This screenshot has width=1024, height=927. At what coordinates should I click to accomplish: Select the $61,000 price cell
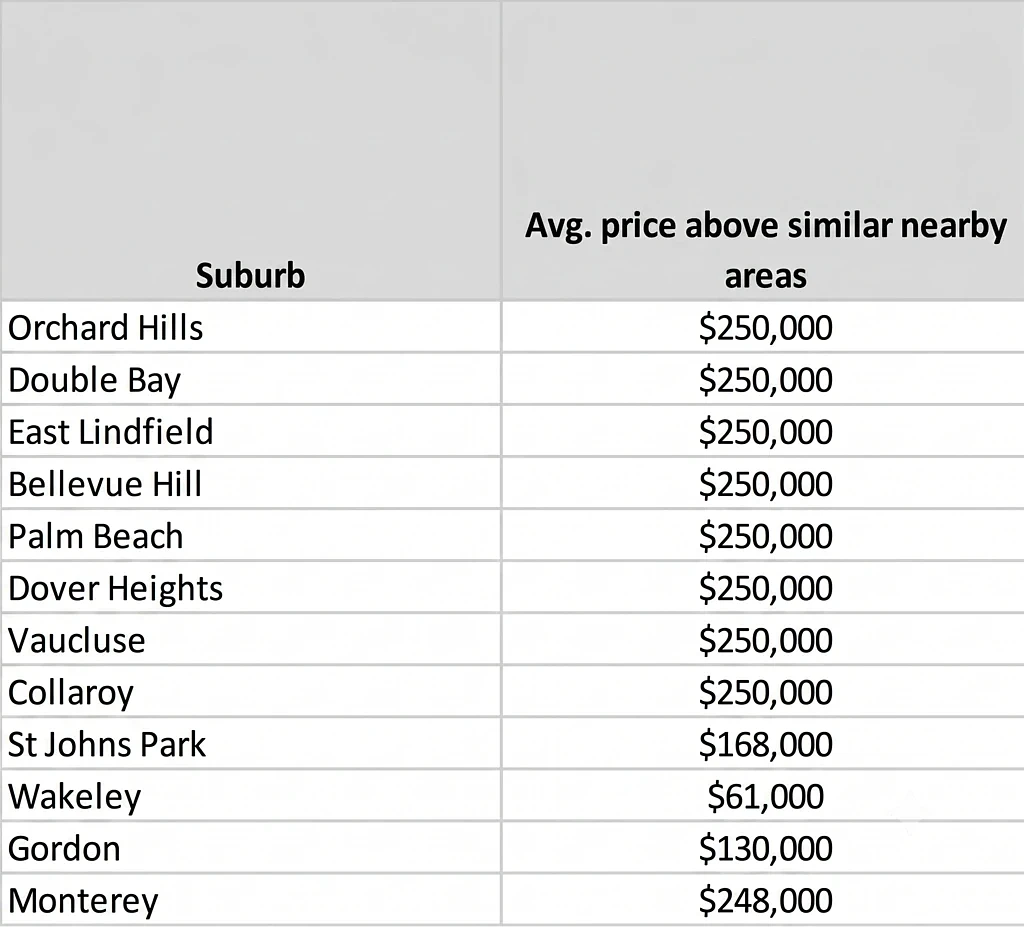tap(763, 796)
